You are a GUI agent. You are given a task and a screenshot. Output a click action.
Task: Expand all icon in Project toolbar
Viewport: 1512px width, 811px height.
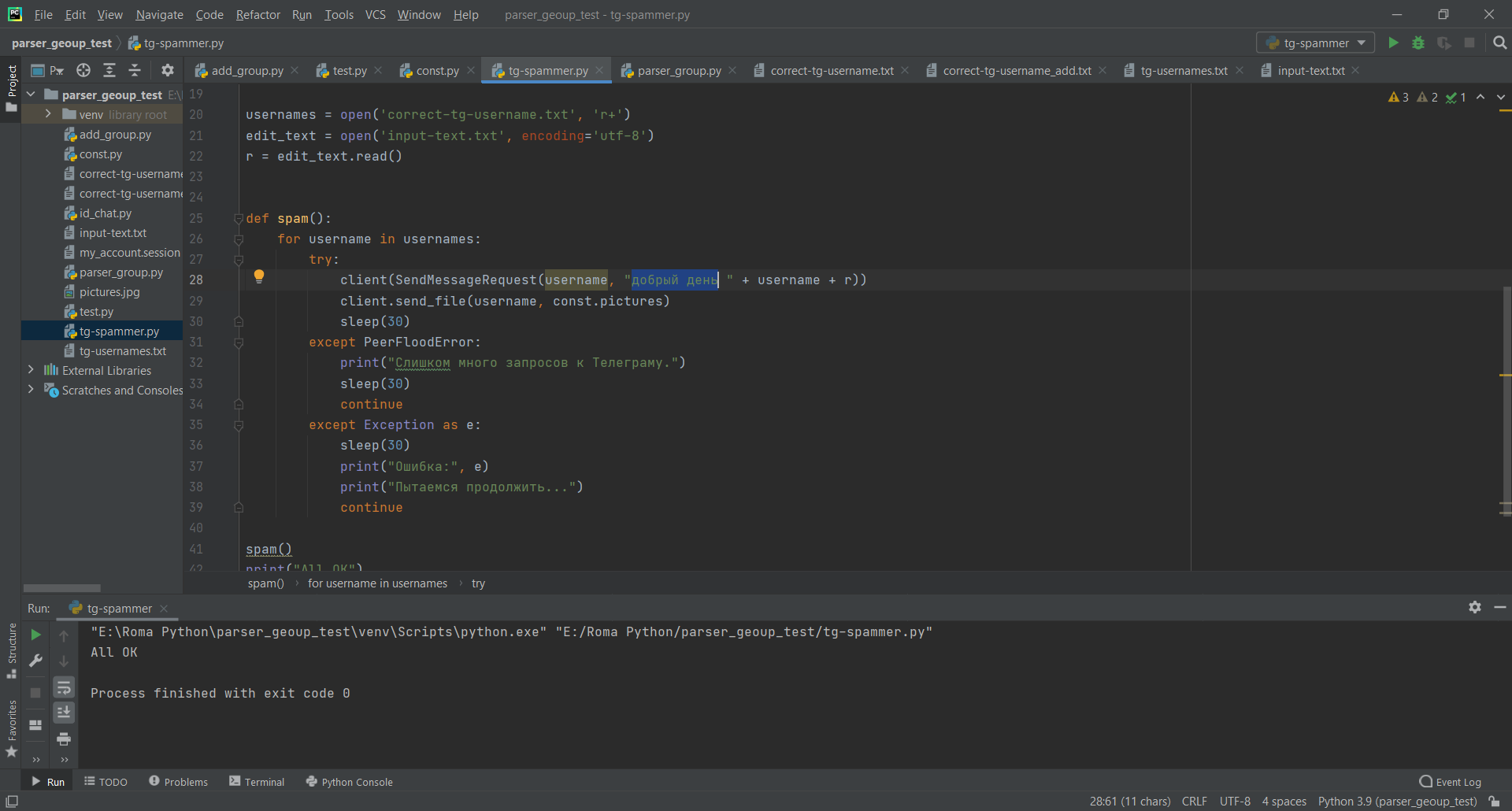tap(109, 70)
